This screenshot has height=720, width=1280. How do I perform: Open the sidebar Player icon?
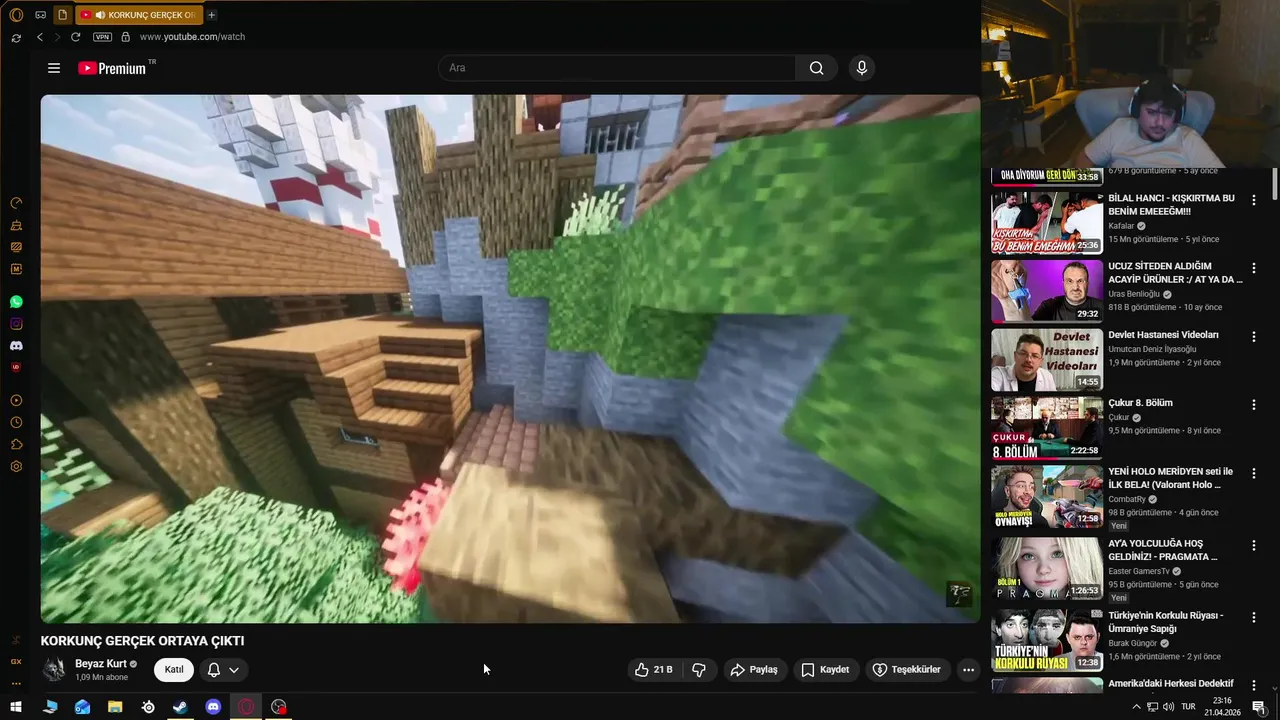coord(16,400)
